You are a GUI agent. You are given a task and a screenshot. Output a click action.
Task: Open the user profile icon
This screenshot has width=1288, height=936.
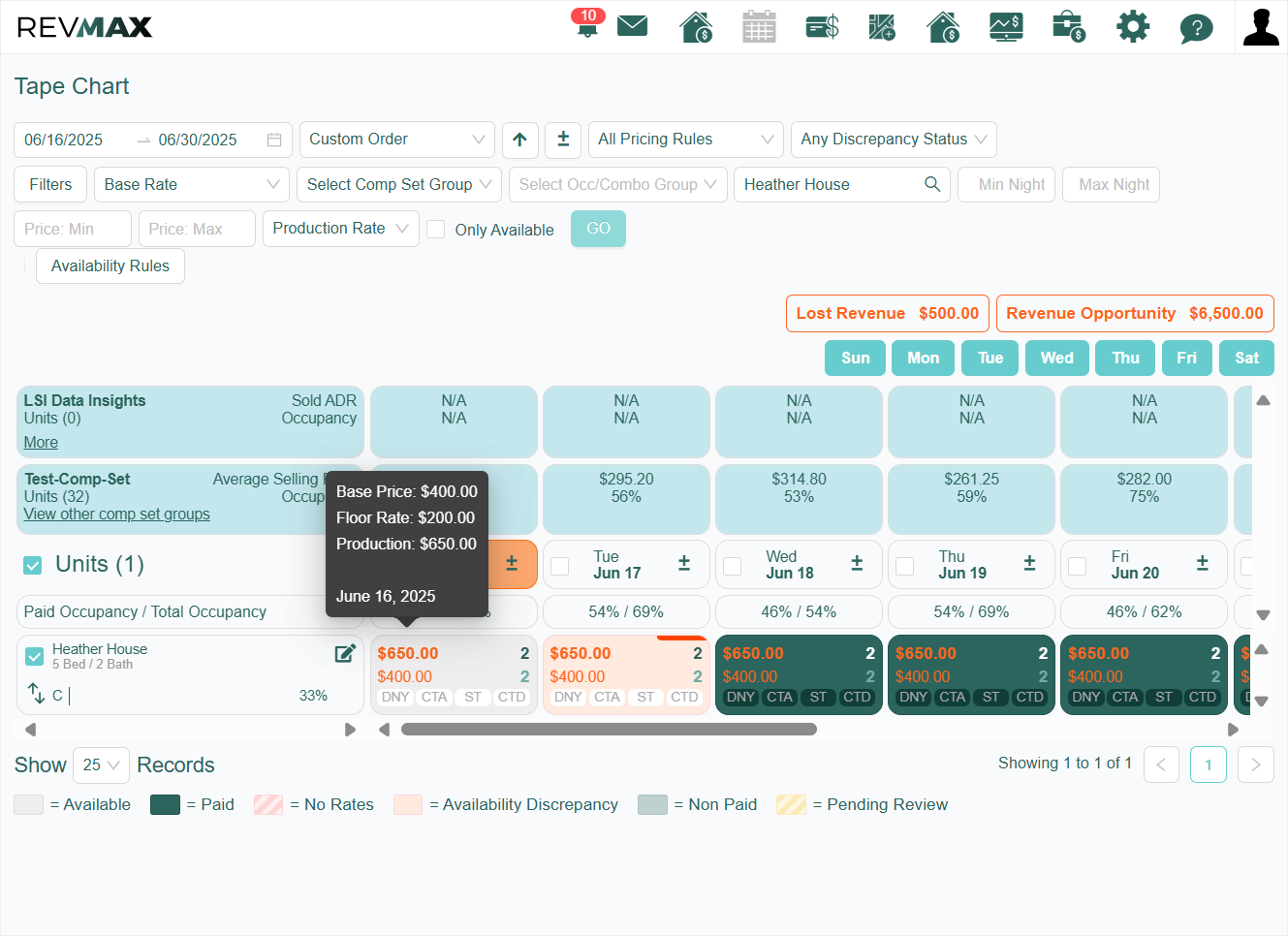click(1261, 27)
